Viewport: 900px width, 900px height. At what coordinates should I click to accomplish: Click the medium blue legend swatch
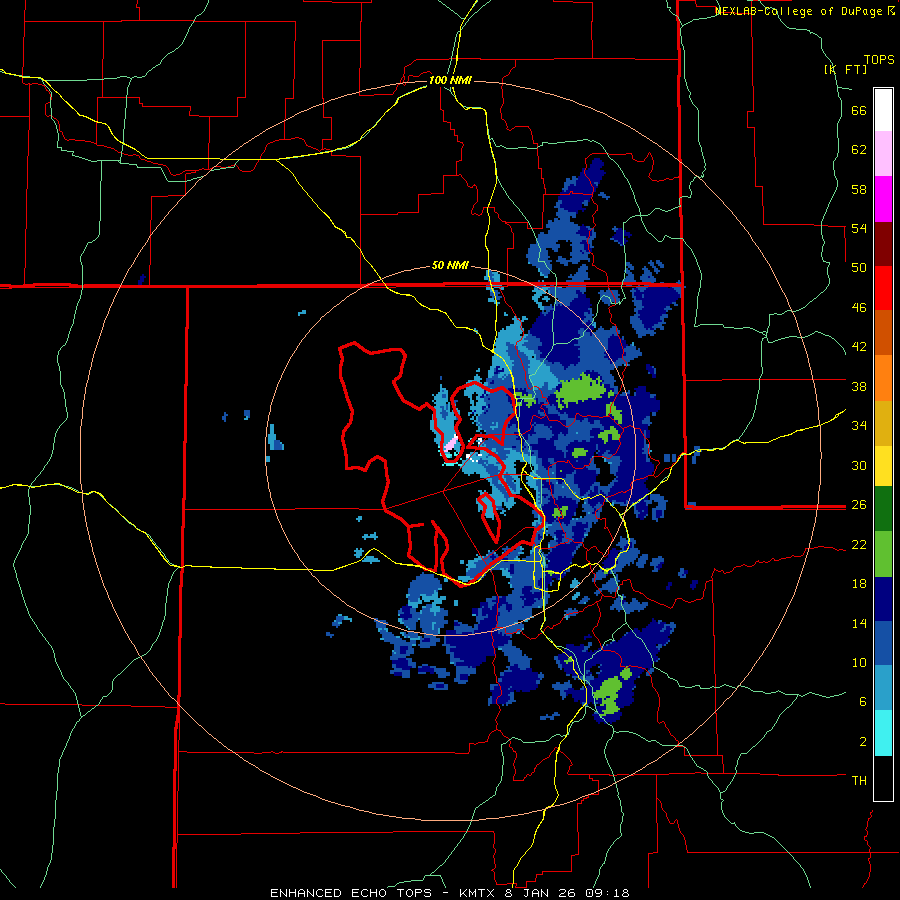click(x=883, y=643)
